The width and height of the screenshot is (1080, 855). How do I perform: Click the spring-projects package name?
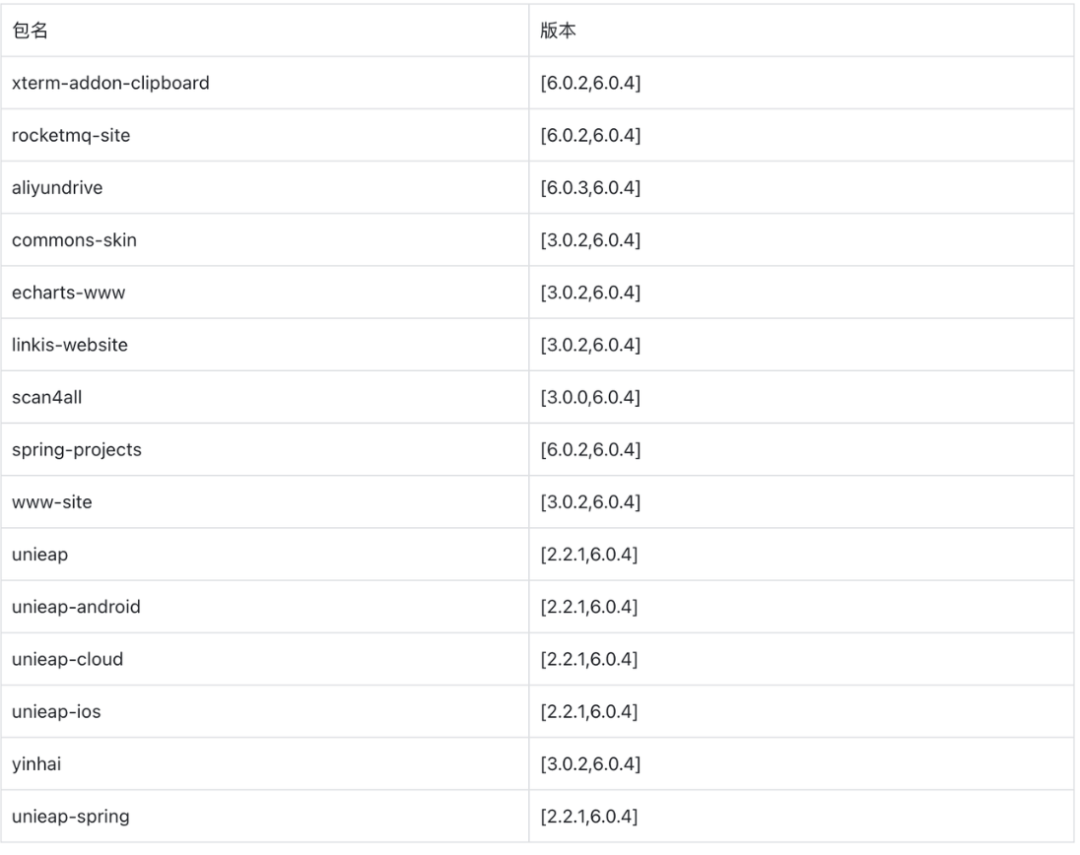[76, 450]
